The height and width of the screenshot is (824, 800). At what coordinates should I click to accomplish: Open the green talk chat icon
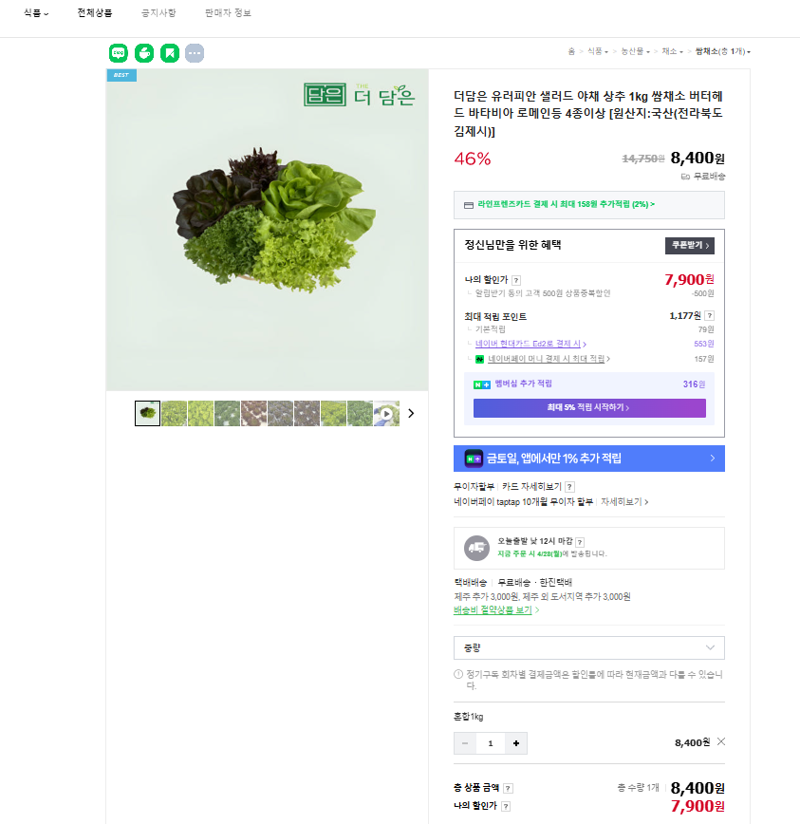click(x=118, y=53)
